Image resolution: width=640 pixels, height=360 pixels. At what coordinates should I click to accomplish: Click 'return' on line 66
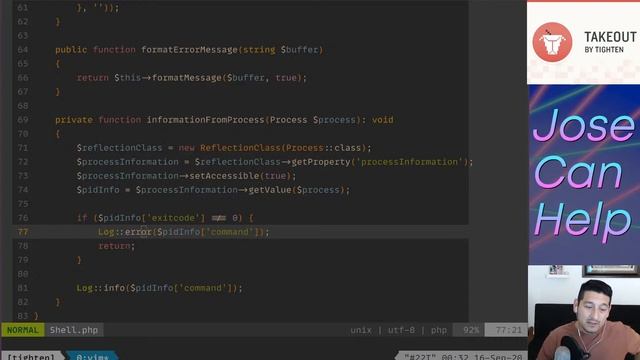(x=93, y=78)
